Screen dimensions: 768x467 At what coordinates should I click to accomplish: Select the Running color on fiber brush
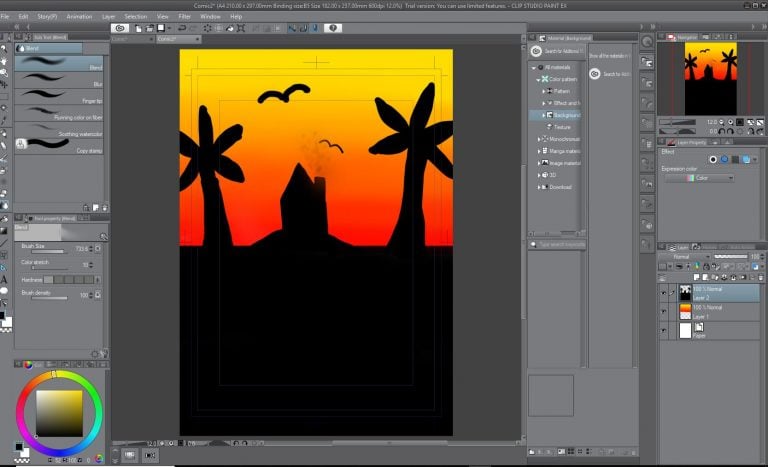58,112
